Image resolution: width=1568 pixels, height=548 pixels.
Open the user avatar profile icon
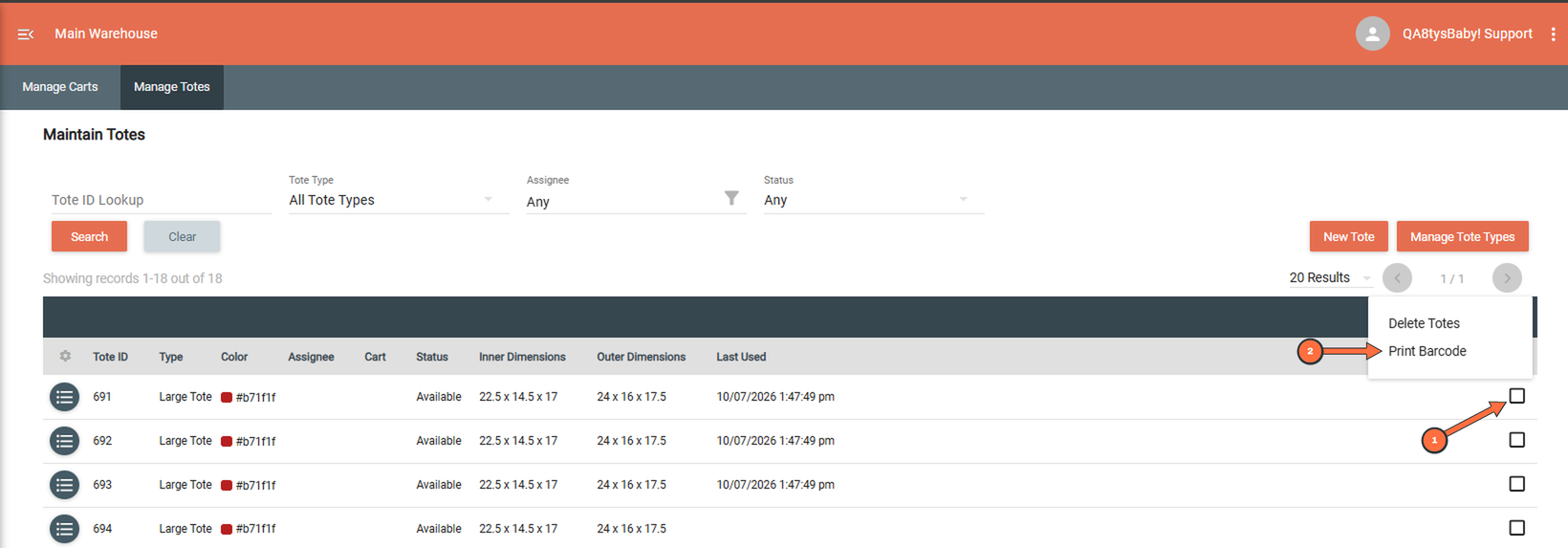(x=1372, y=33)
